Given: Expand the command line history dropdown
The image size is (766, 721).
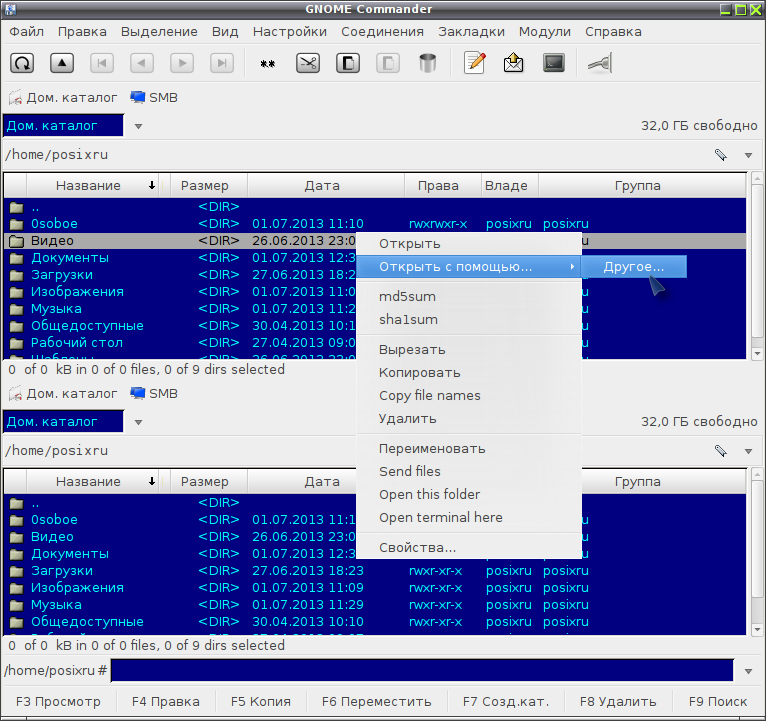Looking at the screenshot, I should pos(748,671).
